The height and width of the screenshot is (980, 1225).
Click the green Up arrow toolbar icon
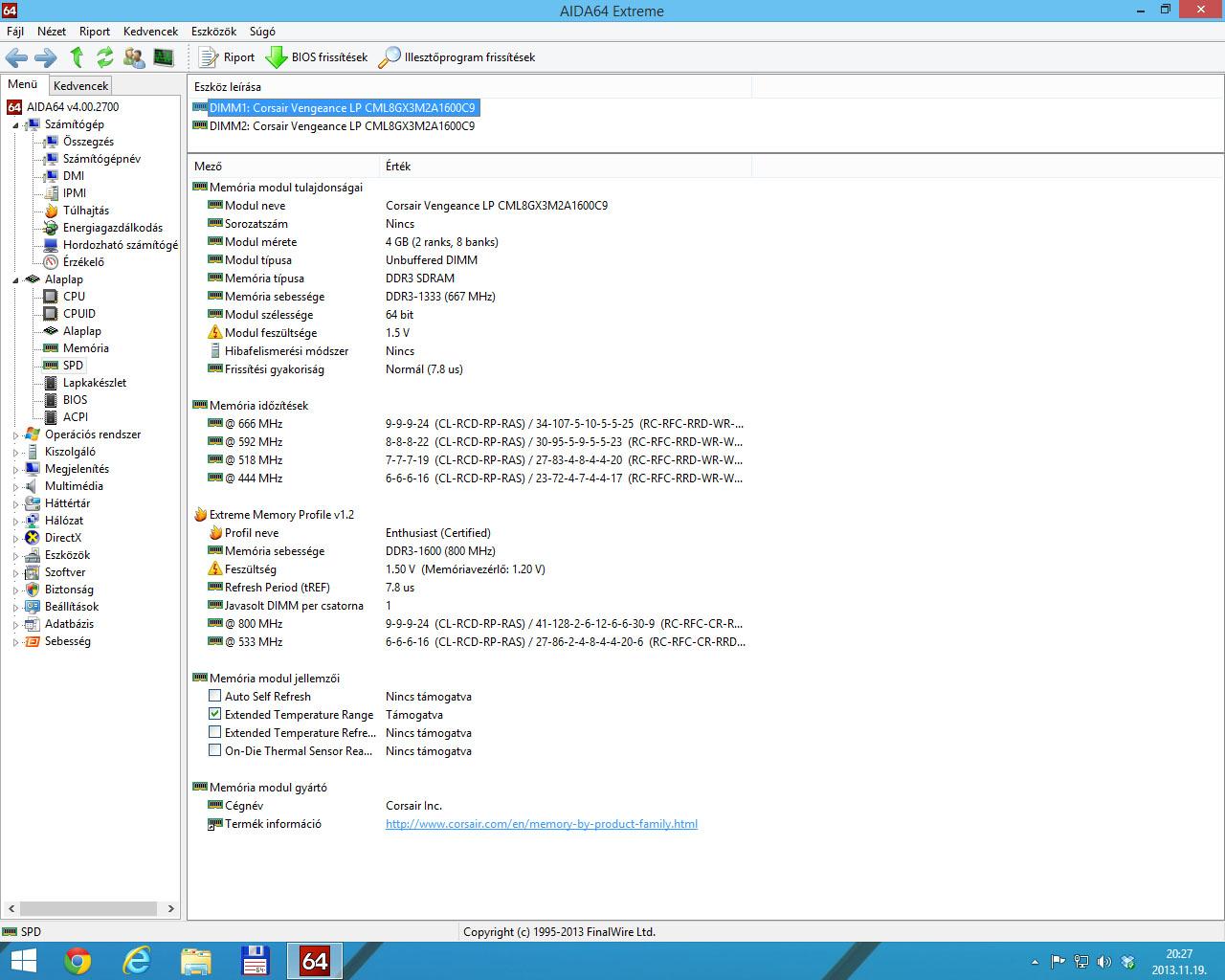(77, 57)
